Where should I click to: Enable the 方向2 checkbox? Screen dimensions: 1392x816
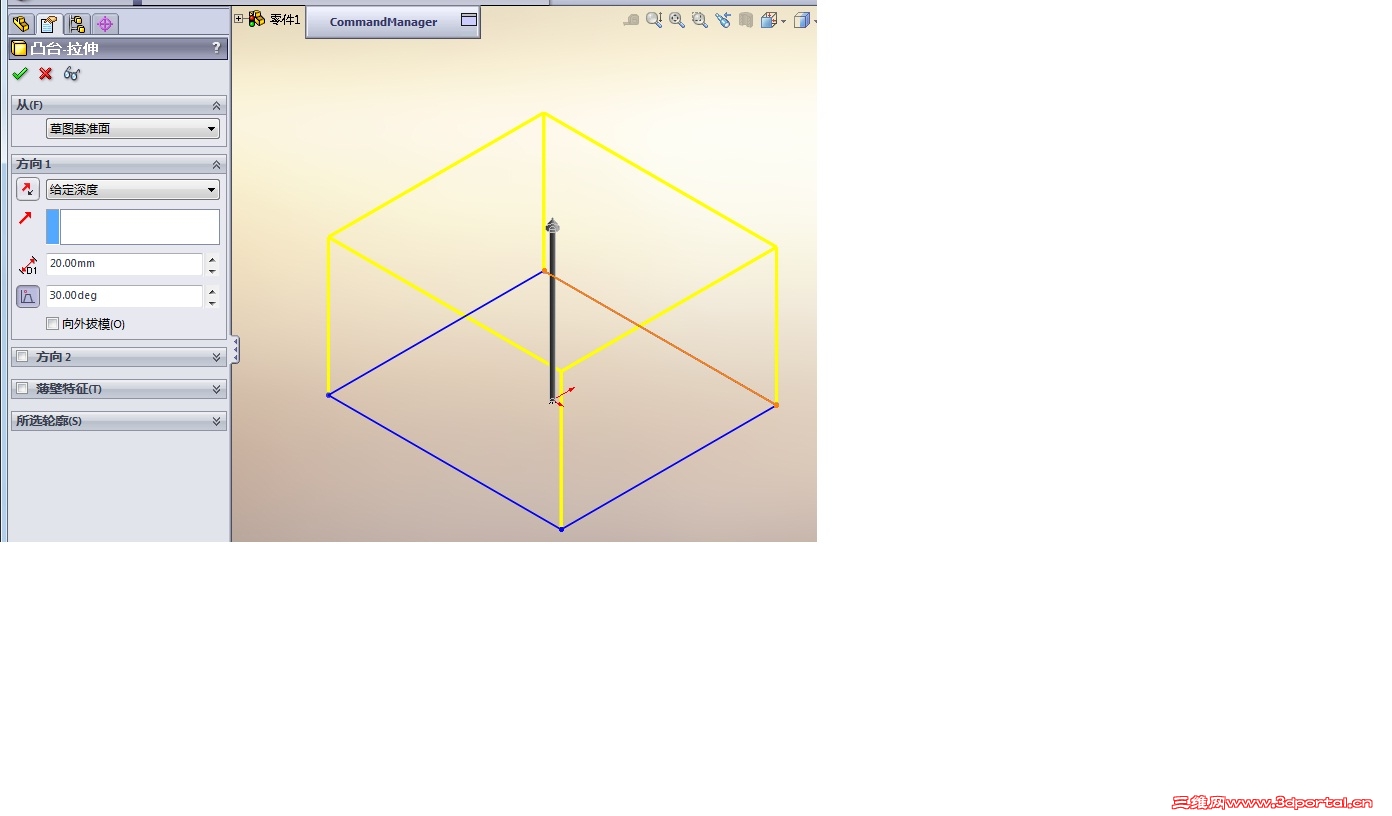pyautogui.click(x=22, y=356)
